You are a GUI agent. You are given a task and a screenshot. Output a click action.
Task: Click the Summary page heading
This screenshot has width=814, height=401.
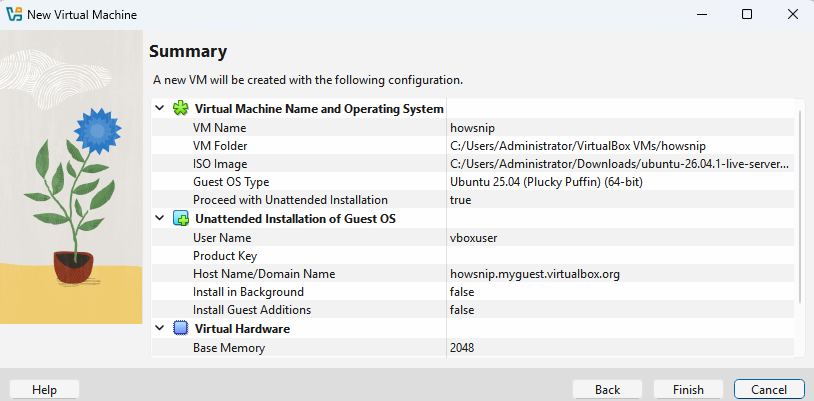[188, 51]
